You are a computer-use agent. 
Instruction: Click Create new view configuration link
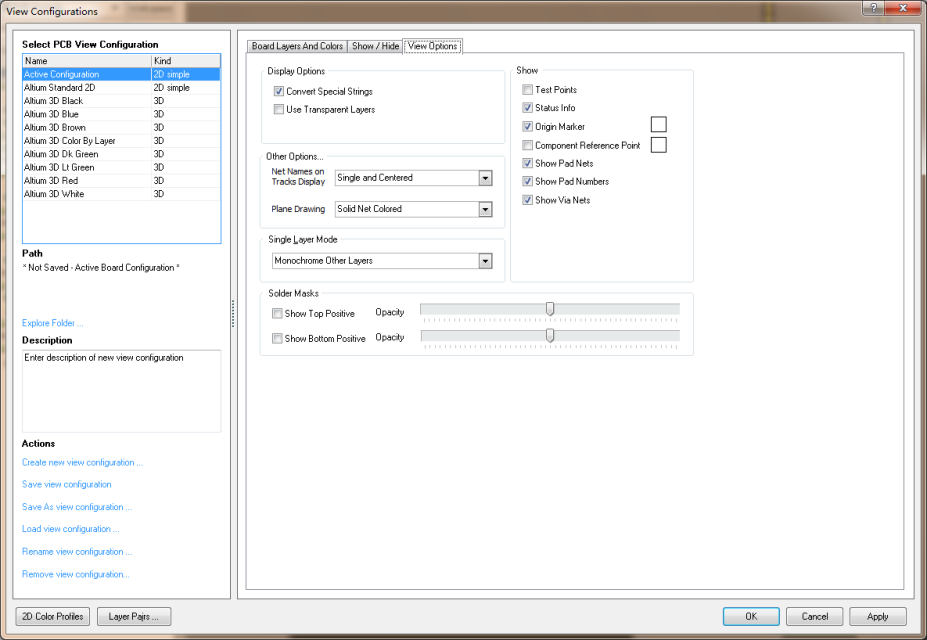[82, 463]
